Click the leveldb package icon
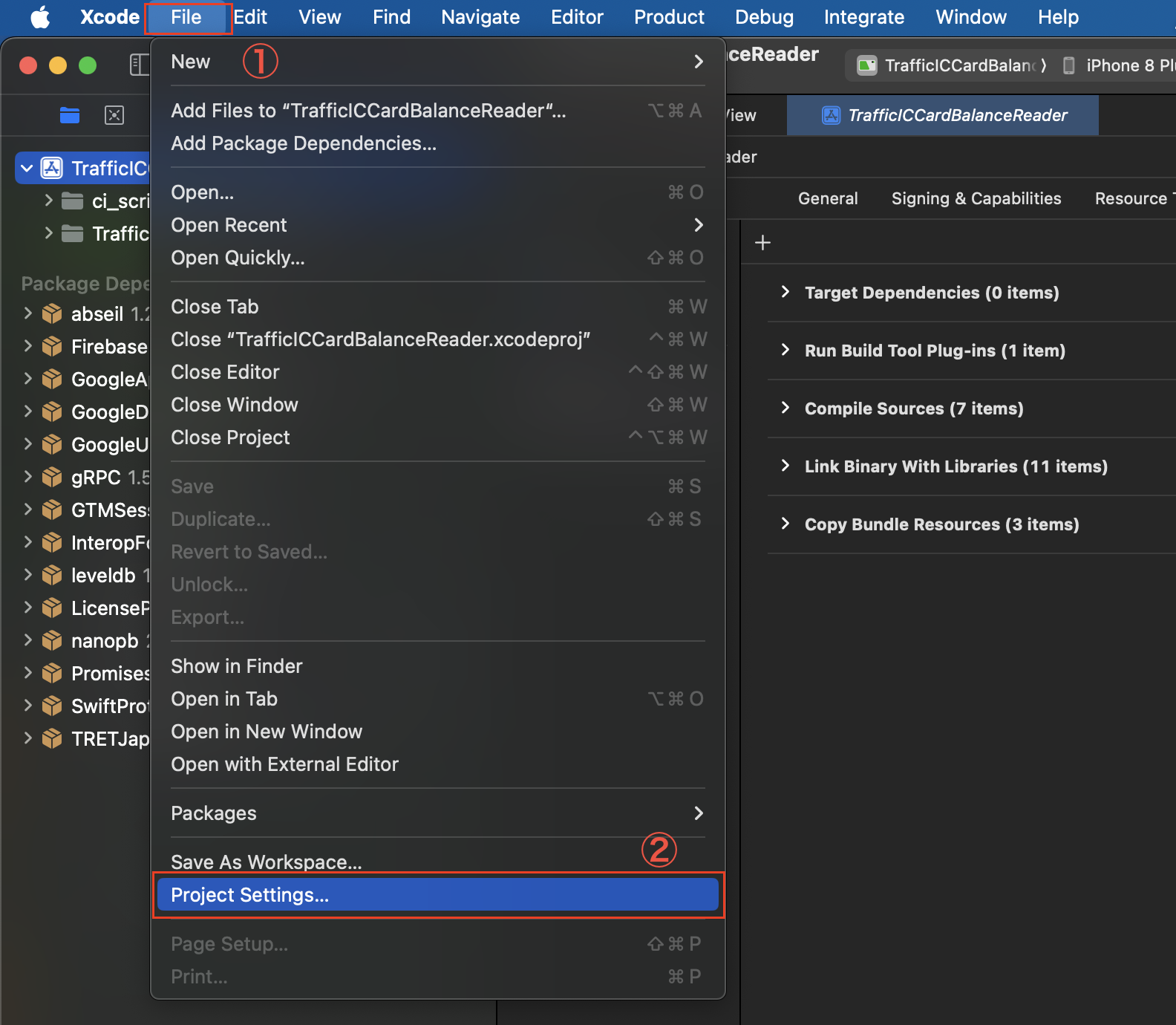The height and width of the screenshot is (1025, 1176). point(52,576)
